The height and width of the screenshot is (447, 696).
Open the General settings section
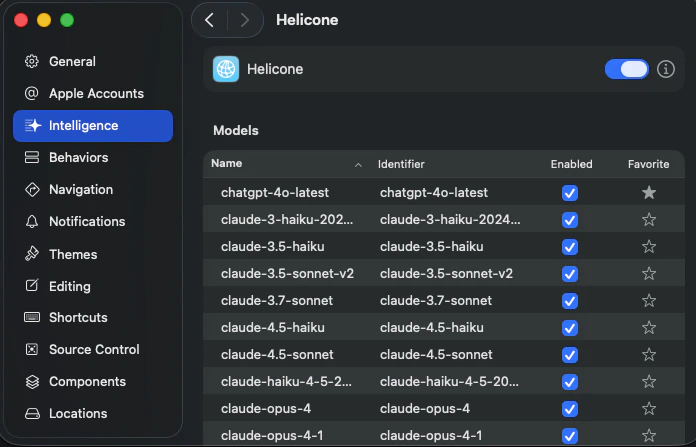coord(93,61)
